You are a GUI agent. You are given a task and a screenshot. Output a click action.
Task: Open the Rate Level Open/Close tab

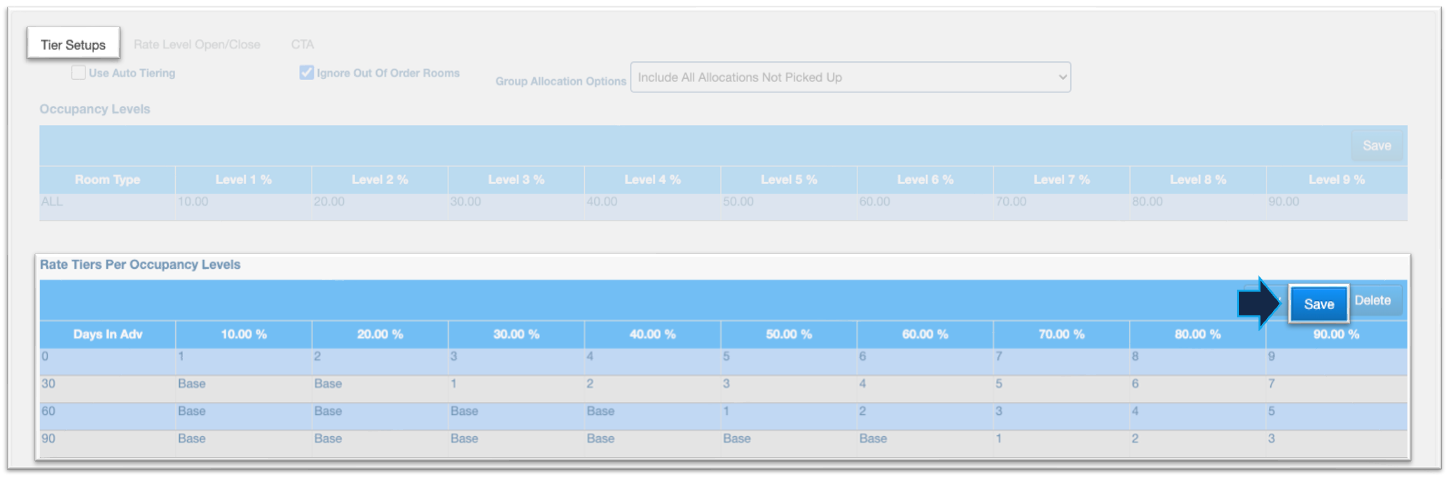tap(197, 45)
